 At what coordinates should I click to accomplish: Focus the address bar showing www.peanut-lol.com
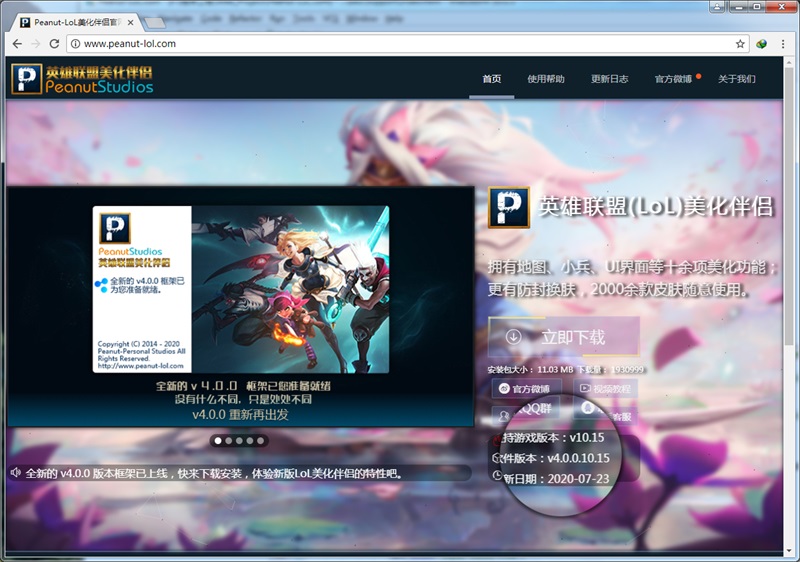(x=408, y=44)
